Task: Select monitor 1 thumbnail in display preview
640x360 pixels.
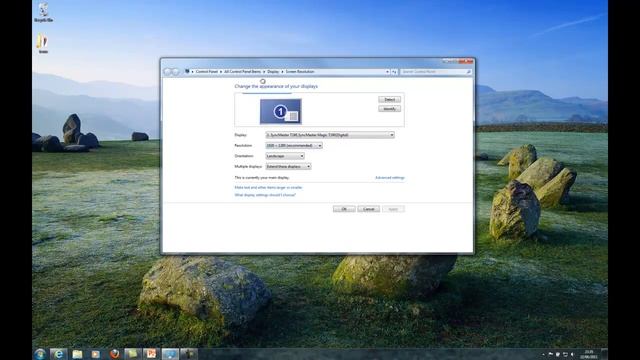Action: (x=281, y=111)
